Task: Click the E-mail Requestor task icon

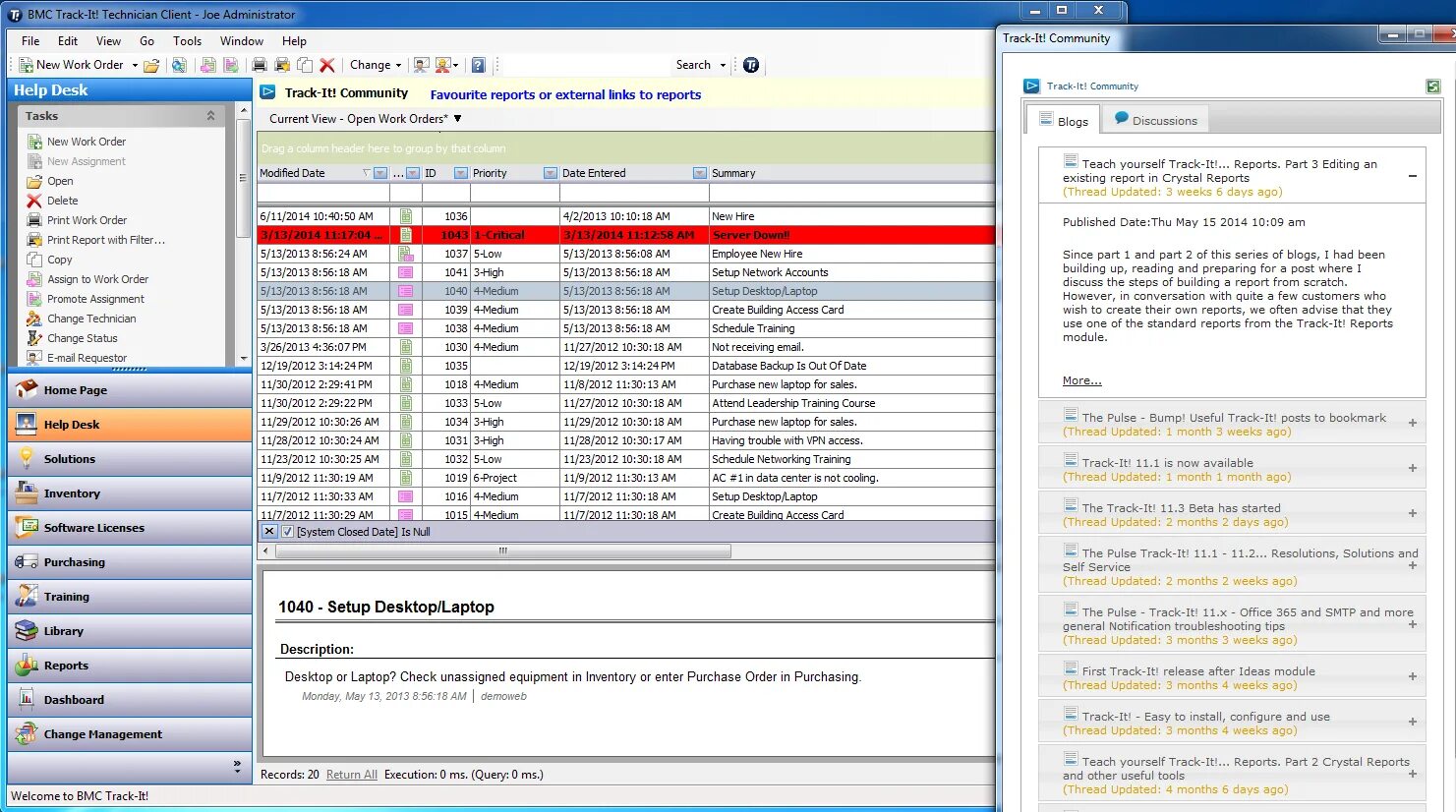Action: pyautogui.click(x=34, y=358)
